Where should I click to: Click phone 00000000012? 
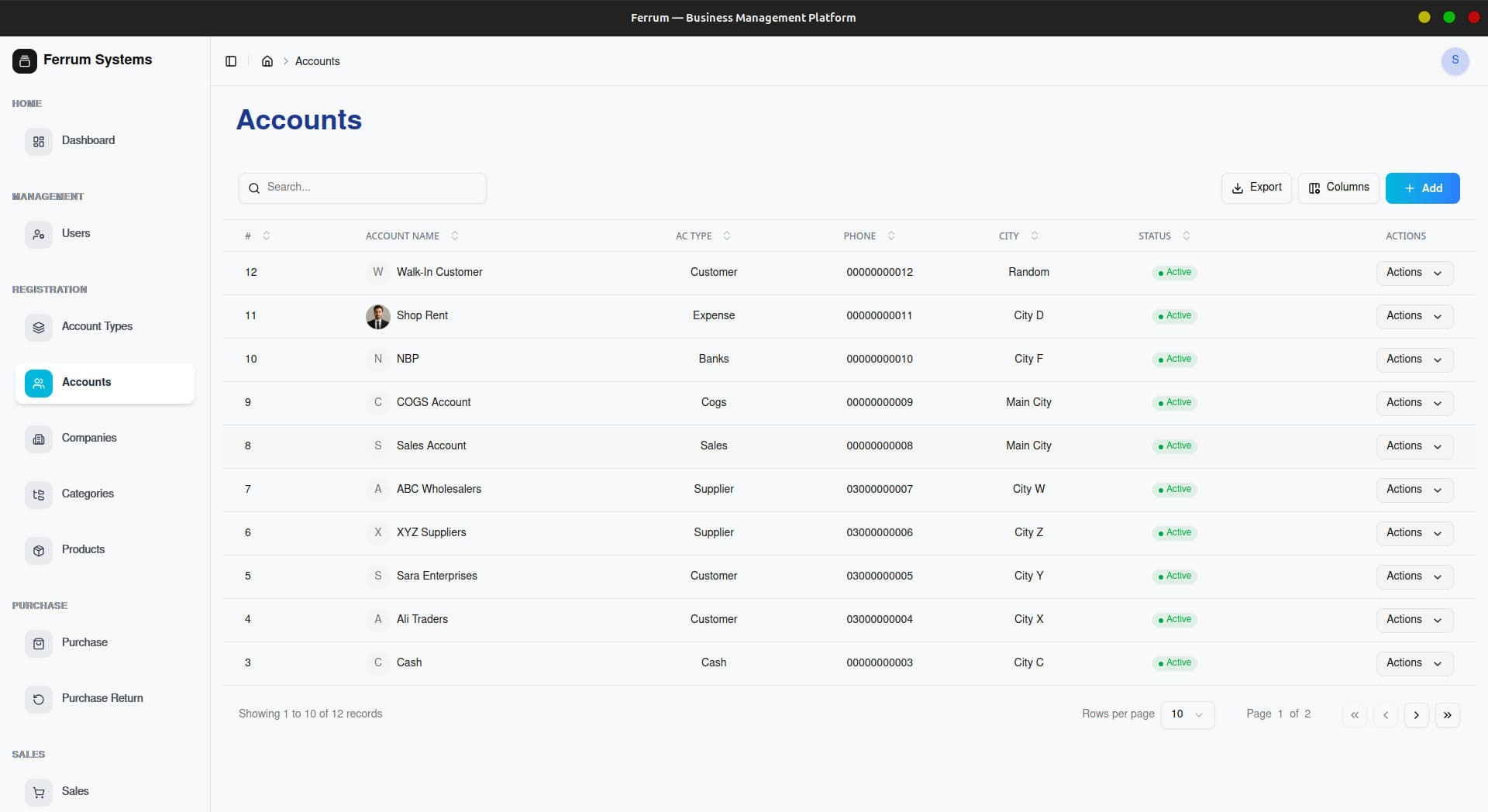pos(880,272)
